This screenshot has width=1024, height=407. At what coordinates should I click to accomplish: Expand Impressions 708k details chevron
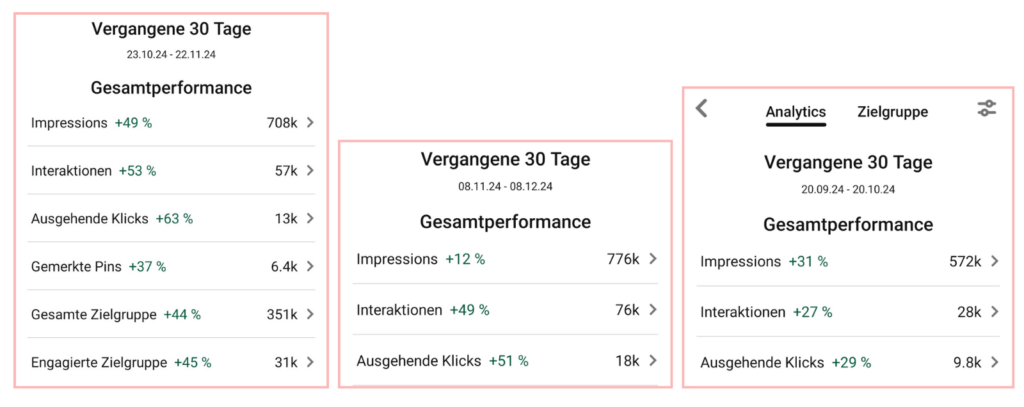coord(310,122)
